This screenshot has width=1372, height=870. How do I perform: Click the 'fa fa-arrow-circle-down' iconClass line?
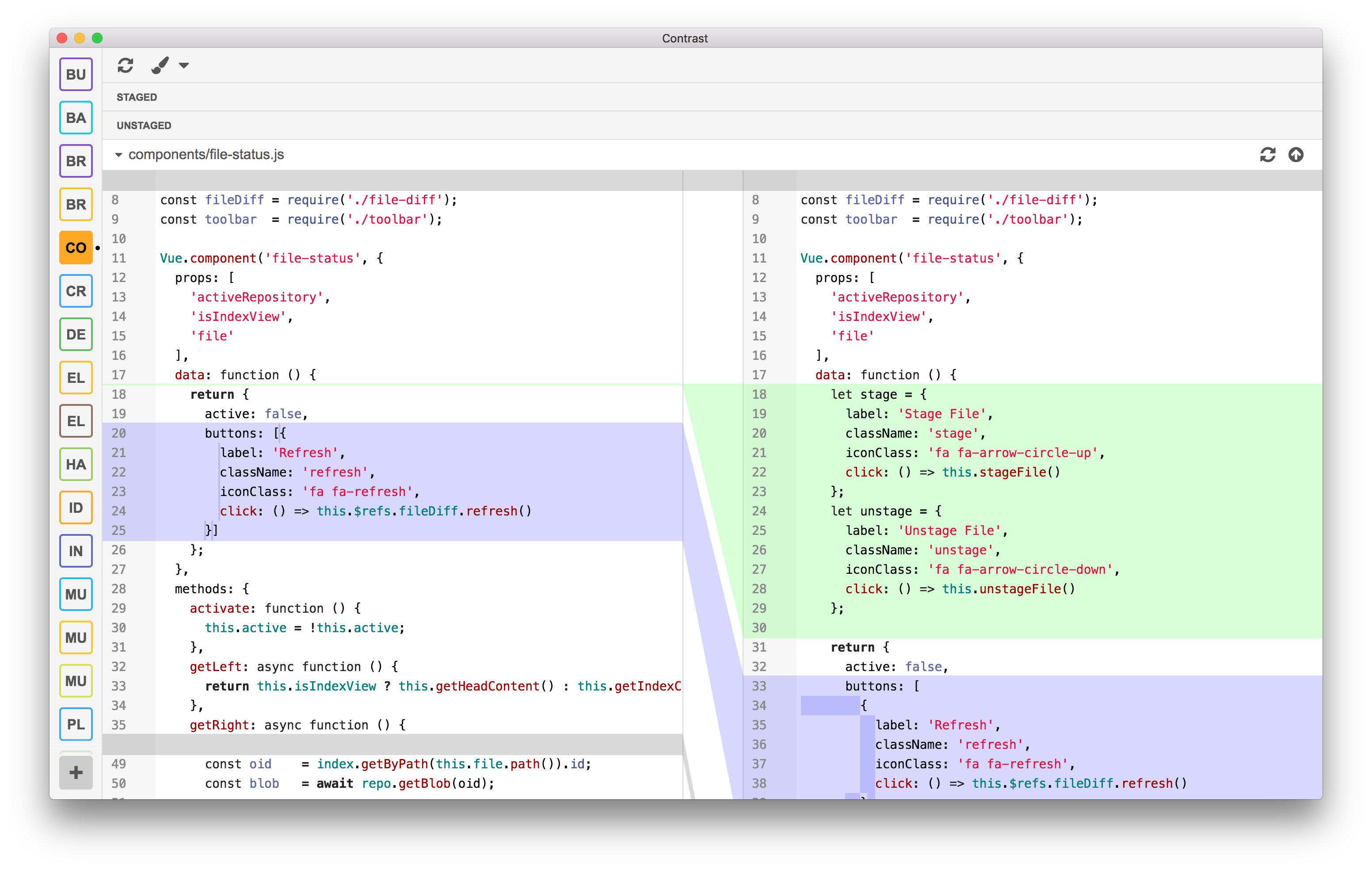tap(982, 569)
